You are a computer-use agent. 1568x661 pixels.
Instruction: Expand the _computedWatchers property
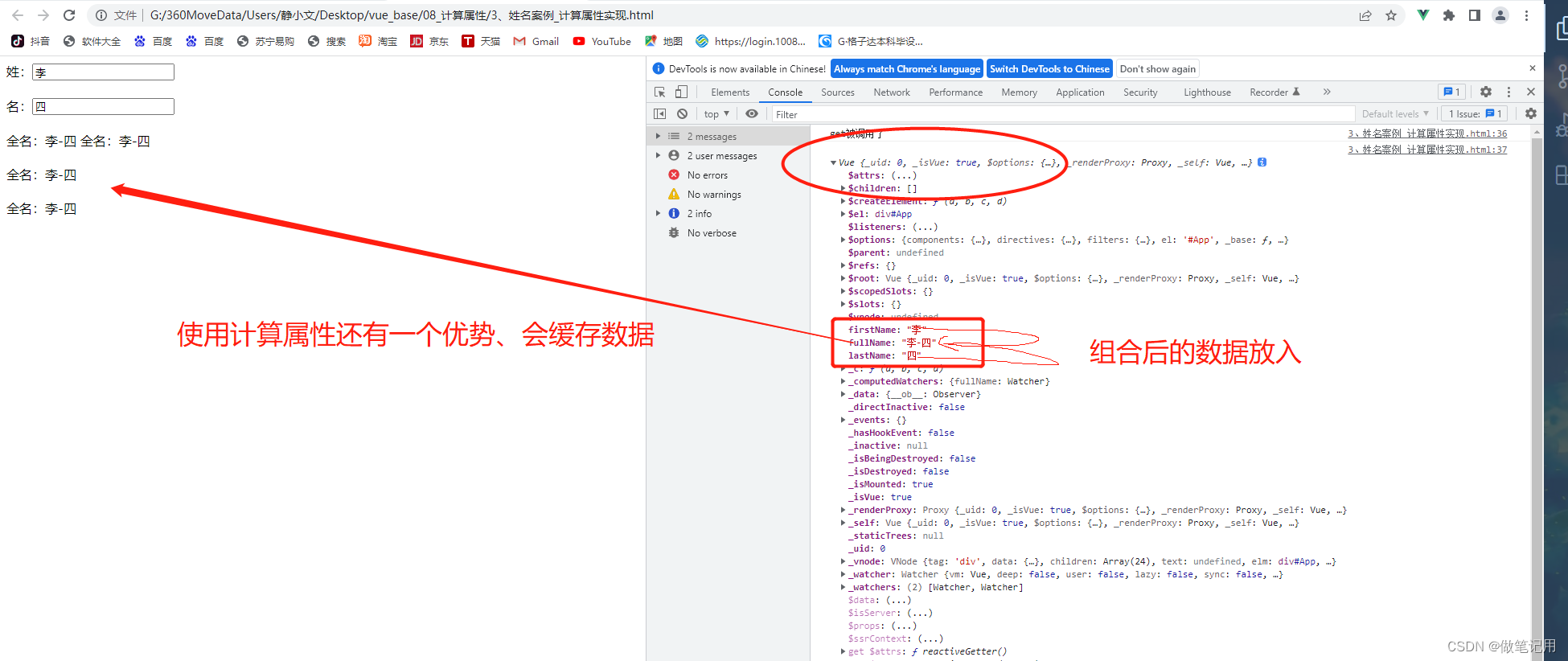click(x=843, y=381)
